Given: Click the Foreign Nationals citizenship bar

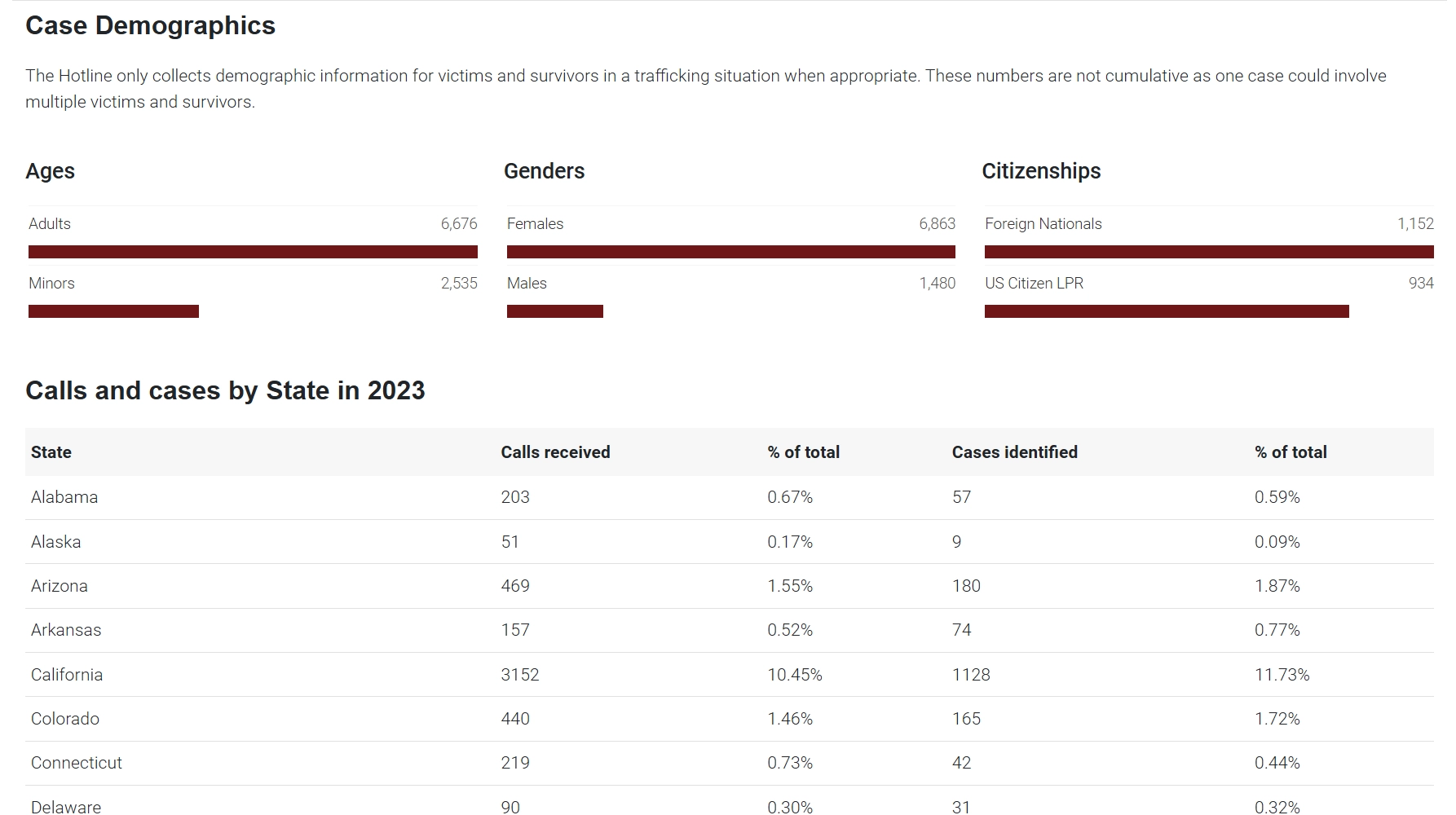Looking at the screenshot, I should coord(1208,252).
